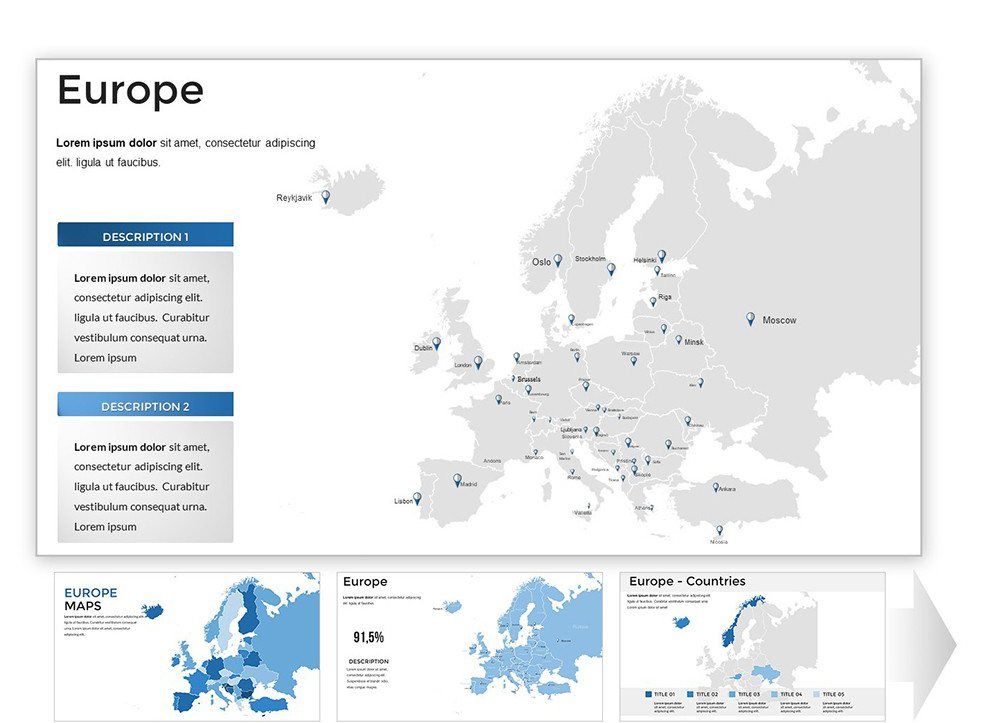Select the Moscow location pin
The height and width of the screenshot is (723, 1000).
tap(749, 318)
